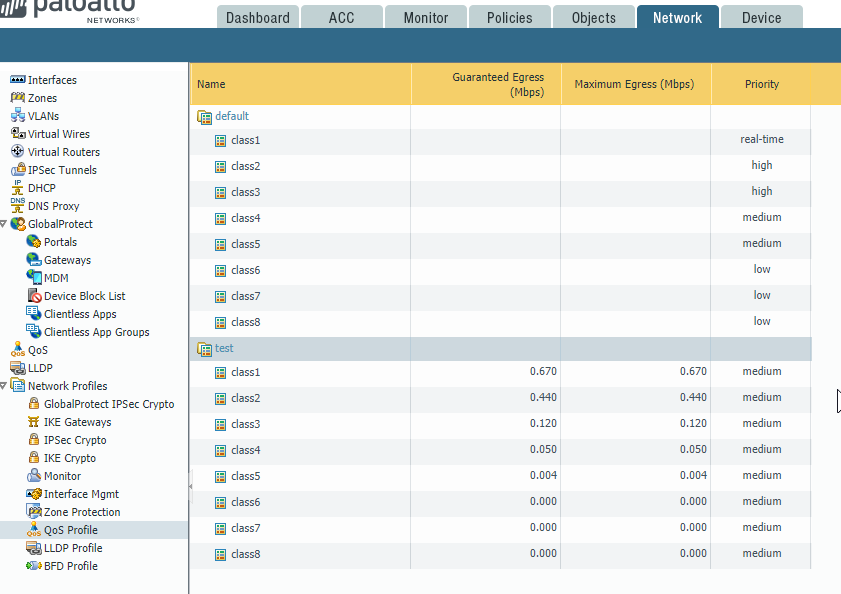The image size is (841, 594).
Task: Collapse the GlobalProtect tree node
Action: (4, 224)
